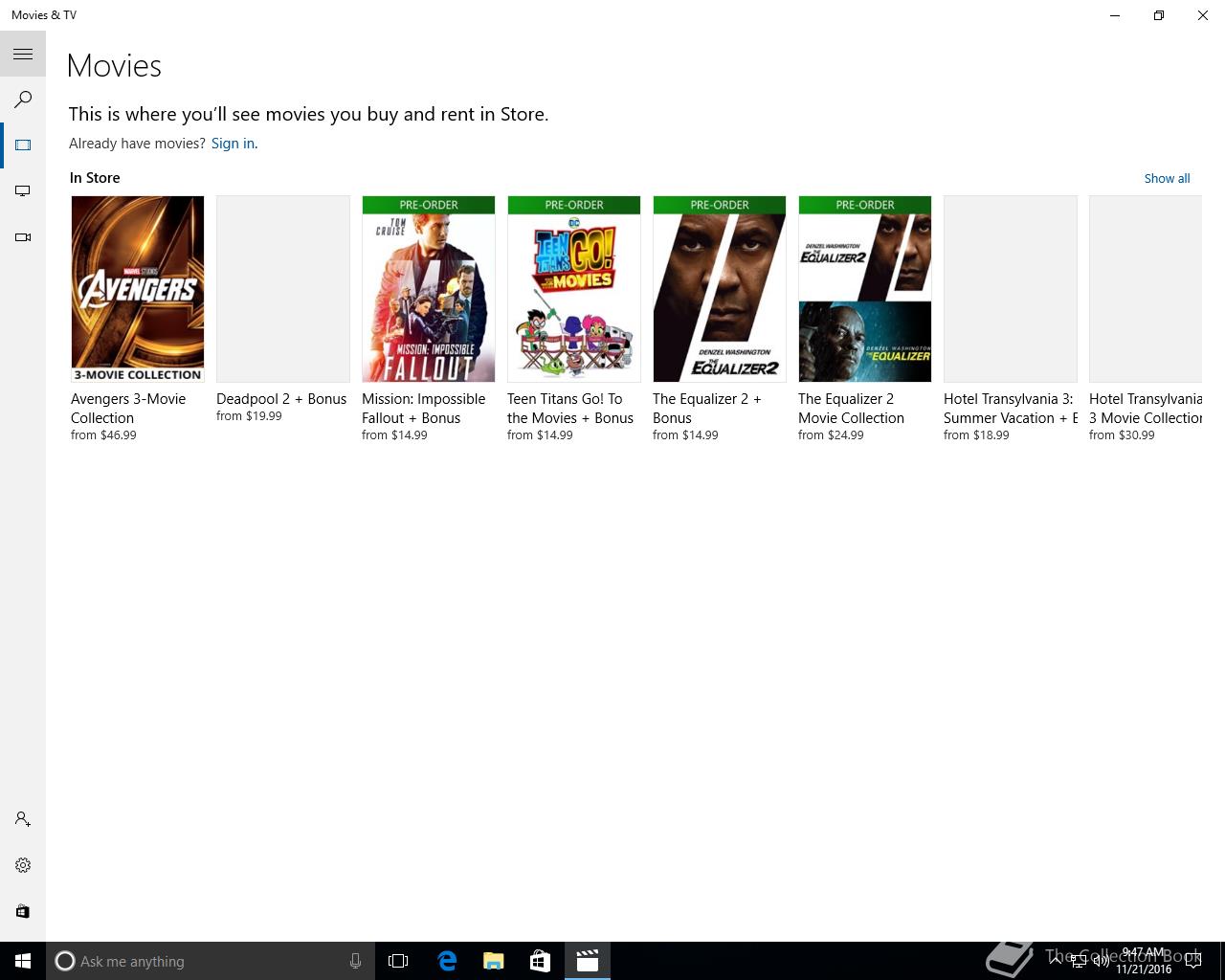Click The Equalizer 2 + Bonus title text
Image resolution: width=1225 pixels, height=980 pixels.
[707, 409]
